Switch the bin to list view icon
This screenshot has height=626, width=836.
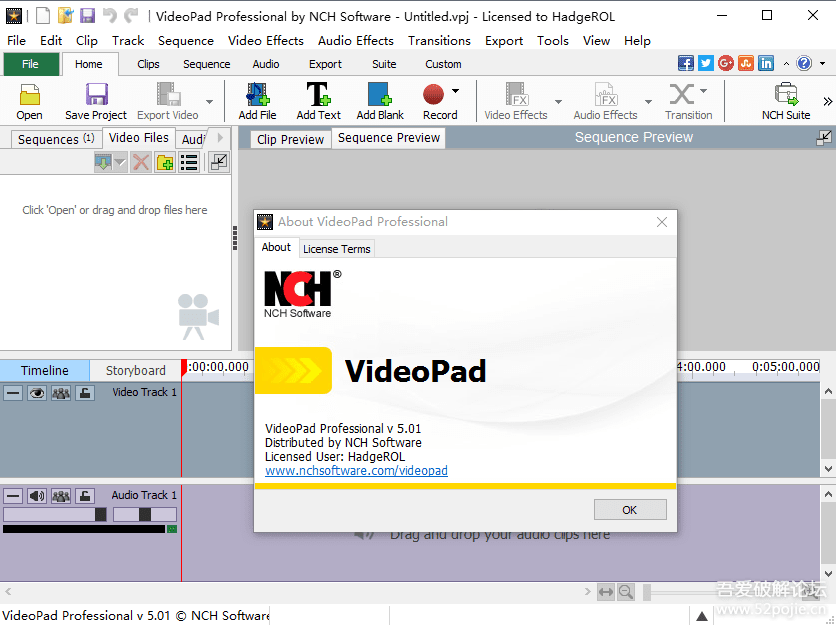[189, 162]
